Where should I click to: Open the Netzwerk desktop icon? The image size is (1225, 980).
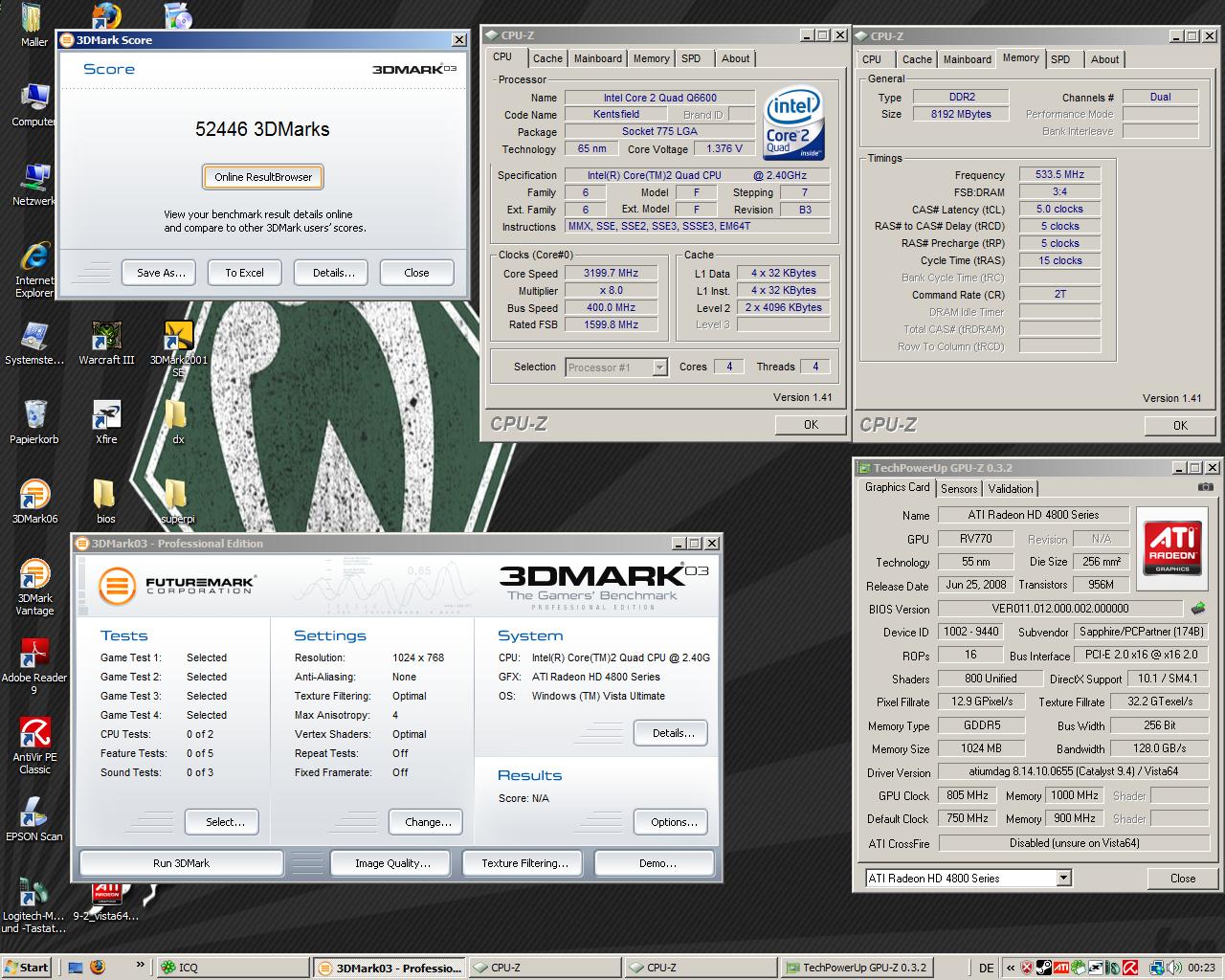[x=34, y=184]
